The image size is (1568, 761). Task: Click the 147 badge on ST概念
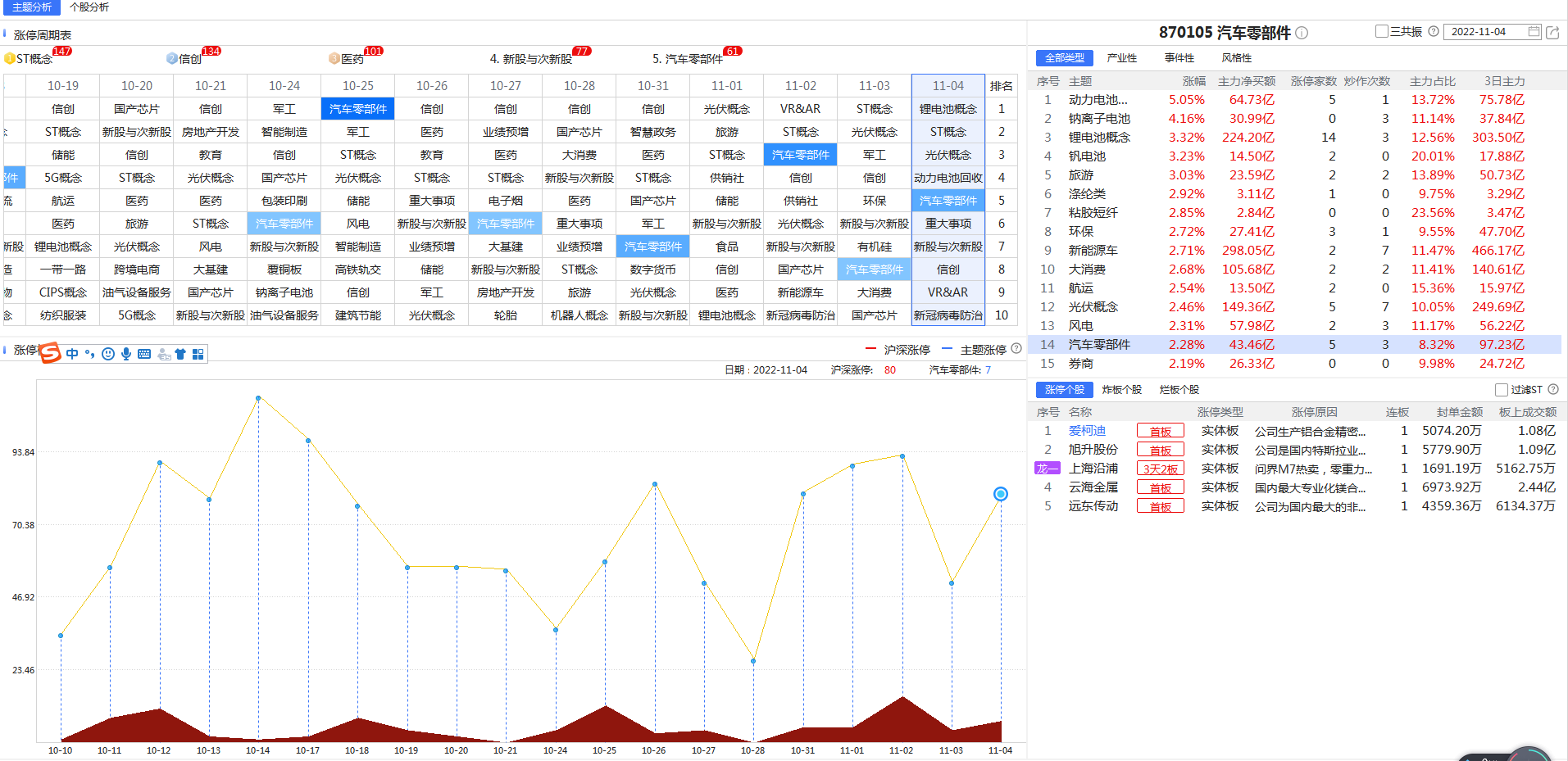click(62, 51)
